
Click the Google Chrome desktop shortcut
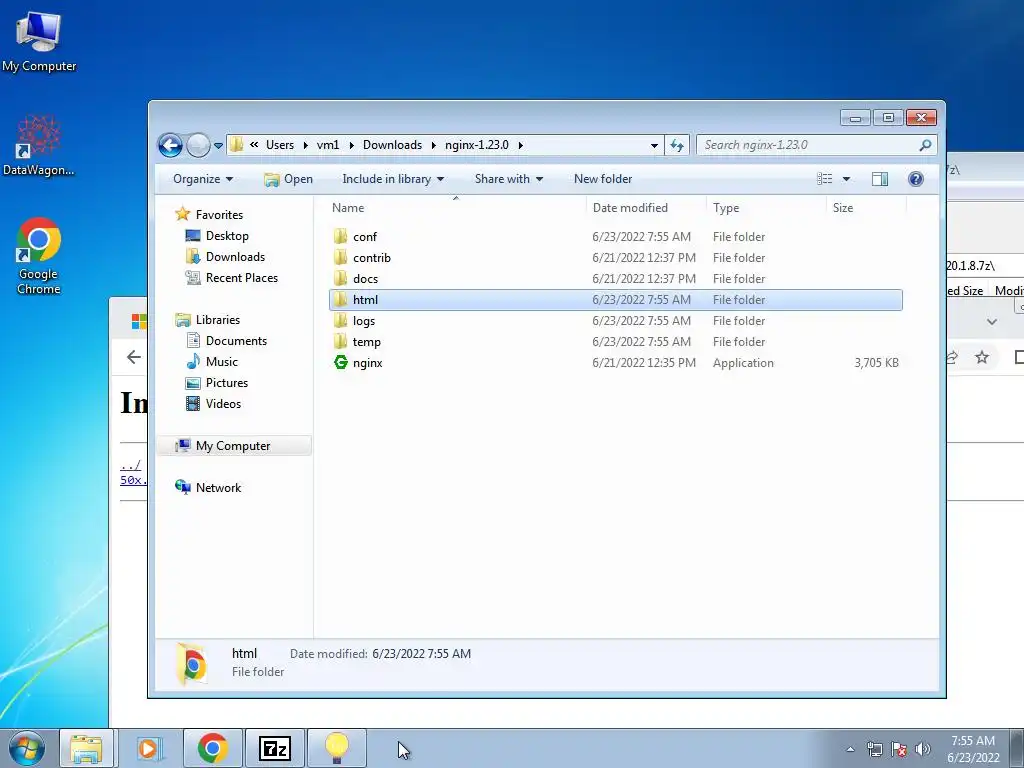coord(39,256)
